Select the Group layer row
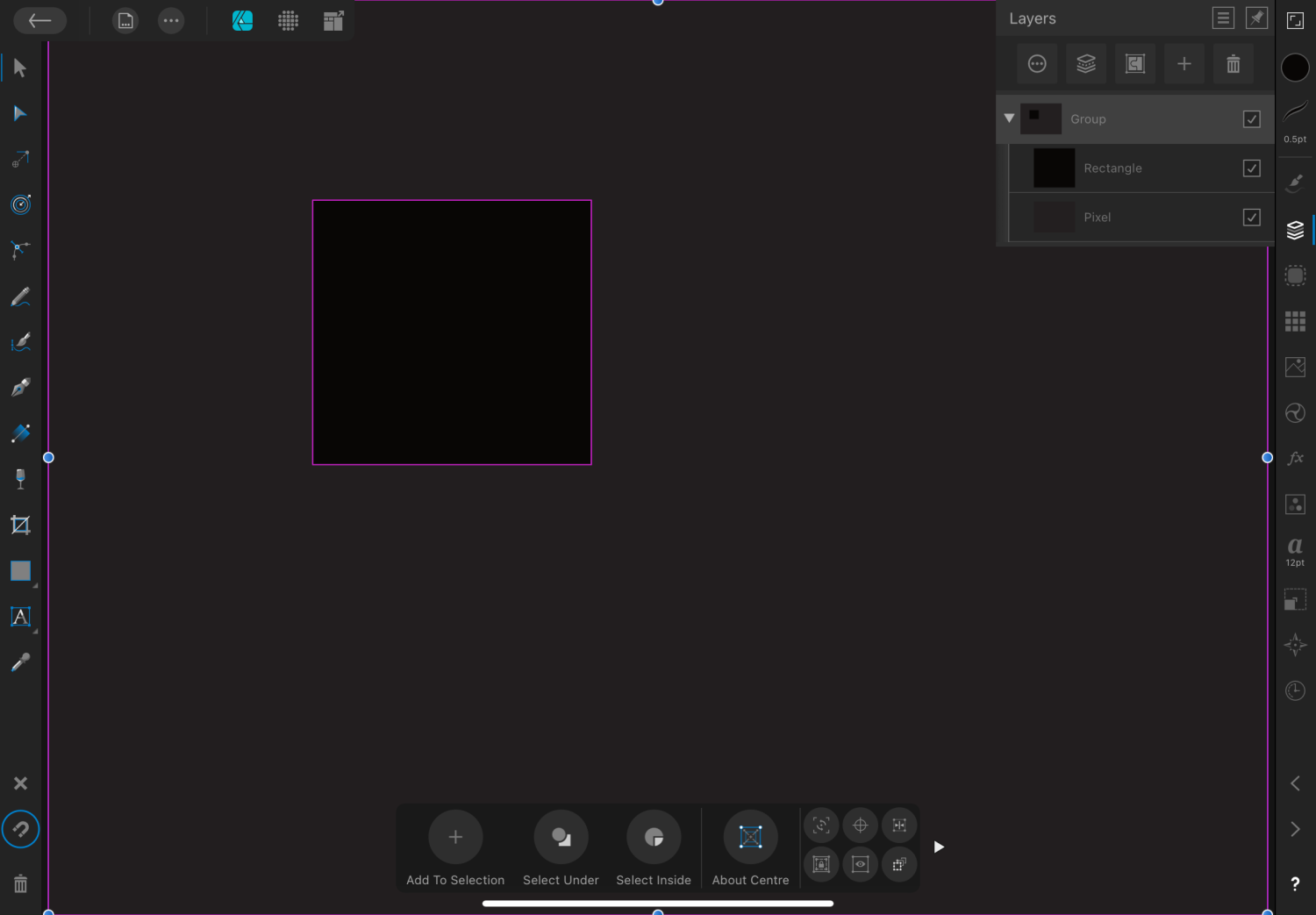 tap(1135, 118)
